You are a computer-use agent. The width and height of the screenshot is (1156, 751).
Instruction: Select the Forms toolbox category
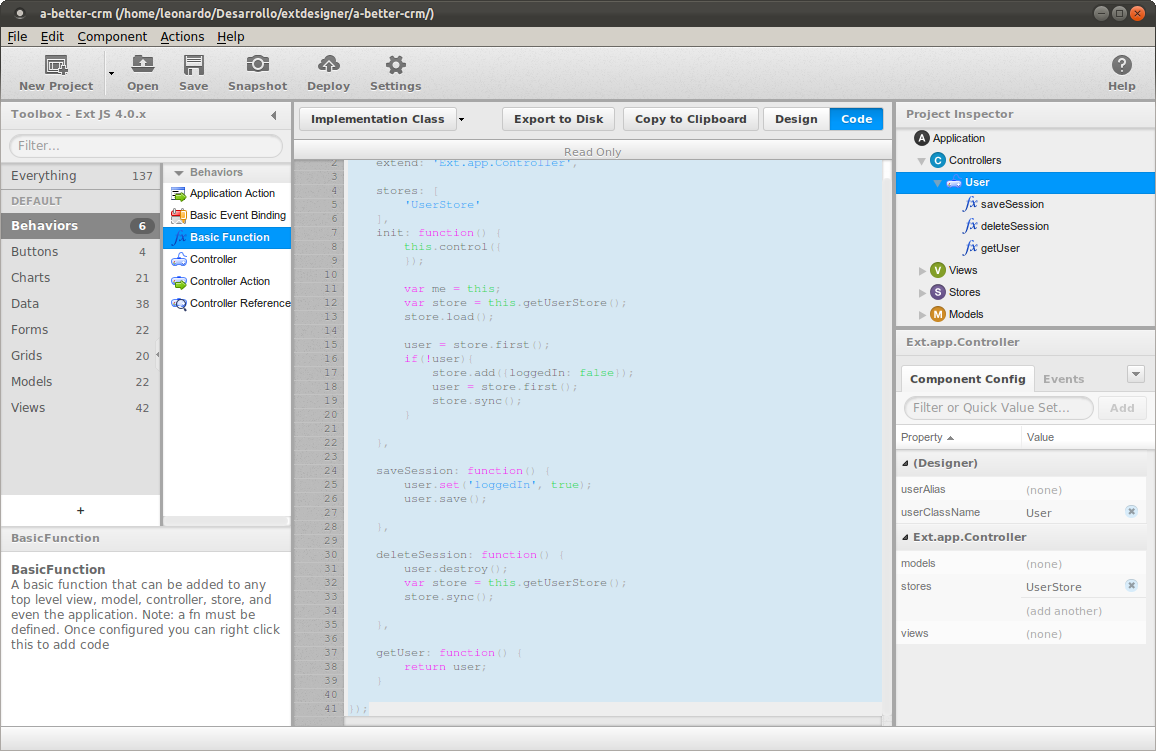[80, 329]
